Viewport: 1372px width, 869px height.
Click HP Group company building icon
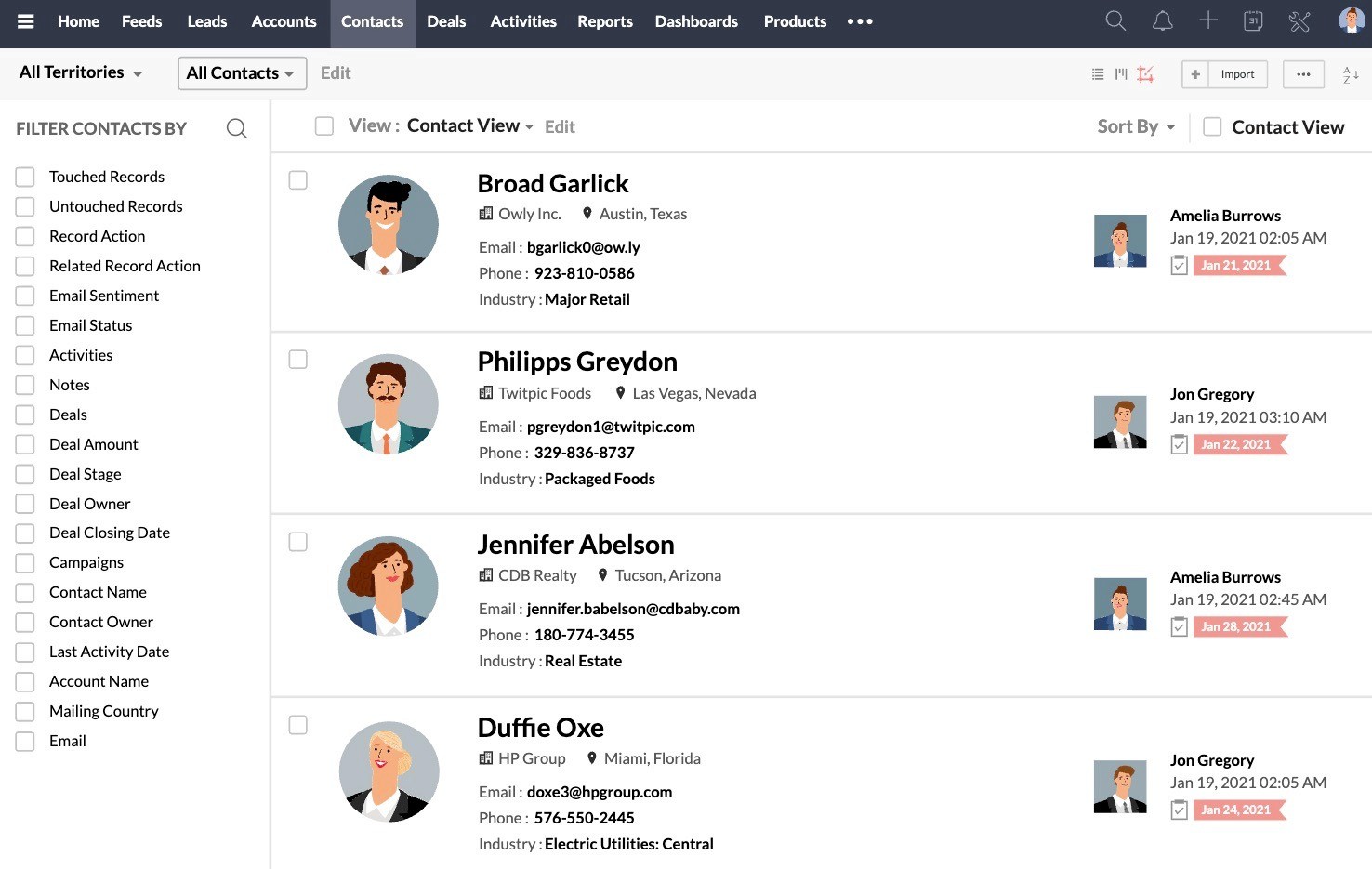[x=485, y=758]
